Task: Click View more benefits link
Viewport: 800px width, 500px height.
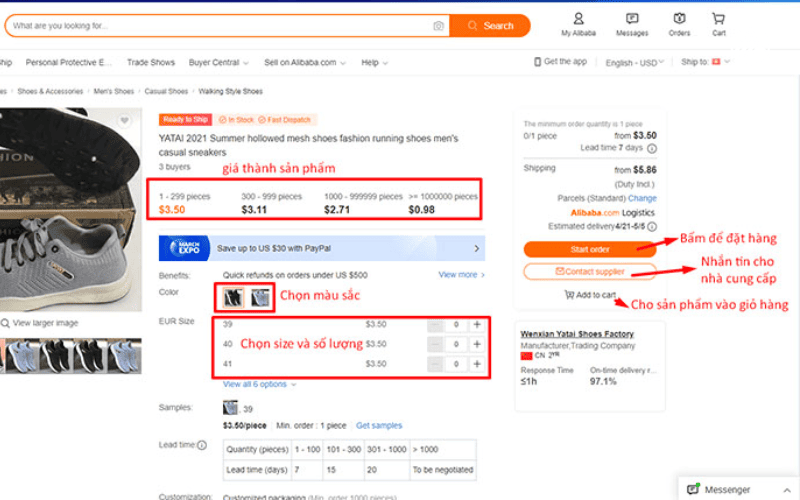Action: click(x=461, y=274)
